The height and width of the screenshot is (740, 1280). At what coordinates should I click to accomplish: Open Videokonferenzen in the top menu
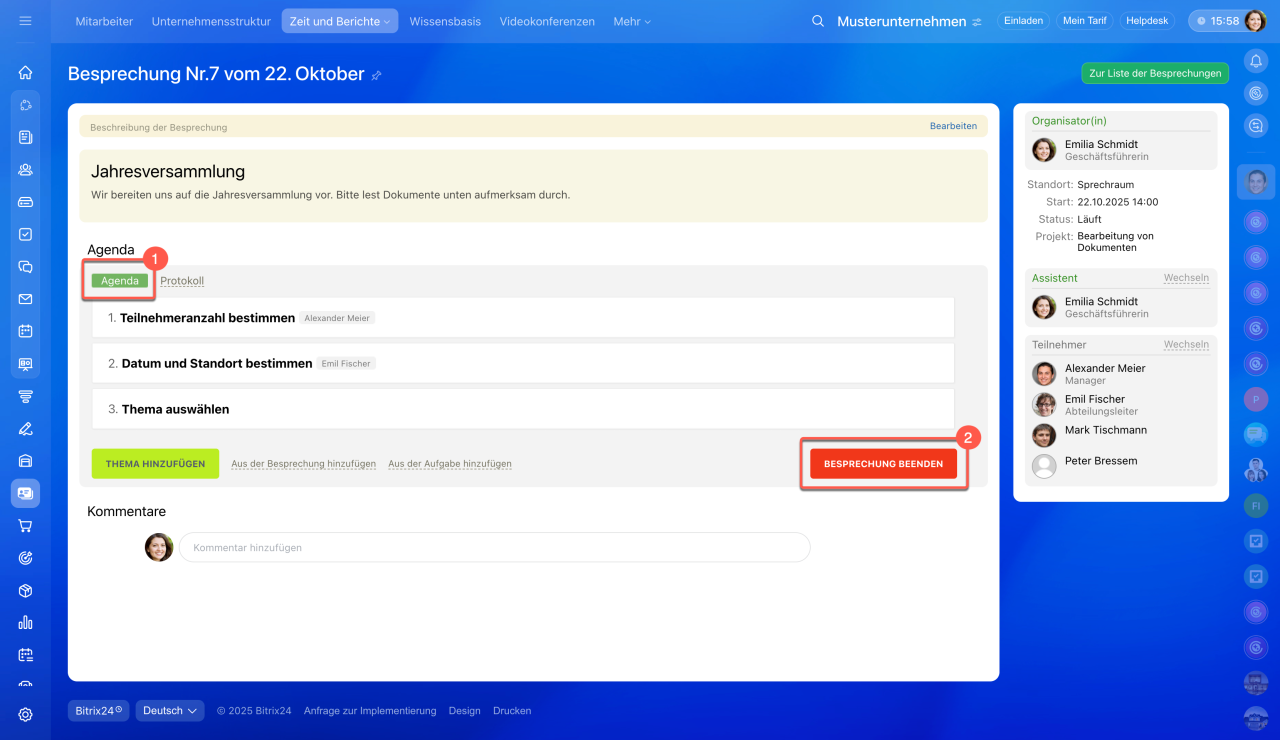pyautogui.click(x=547, y=21)
